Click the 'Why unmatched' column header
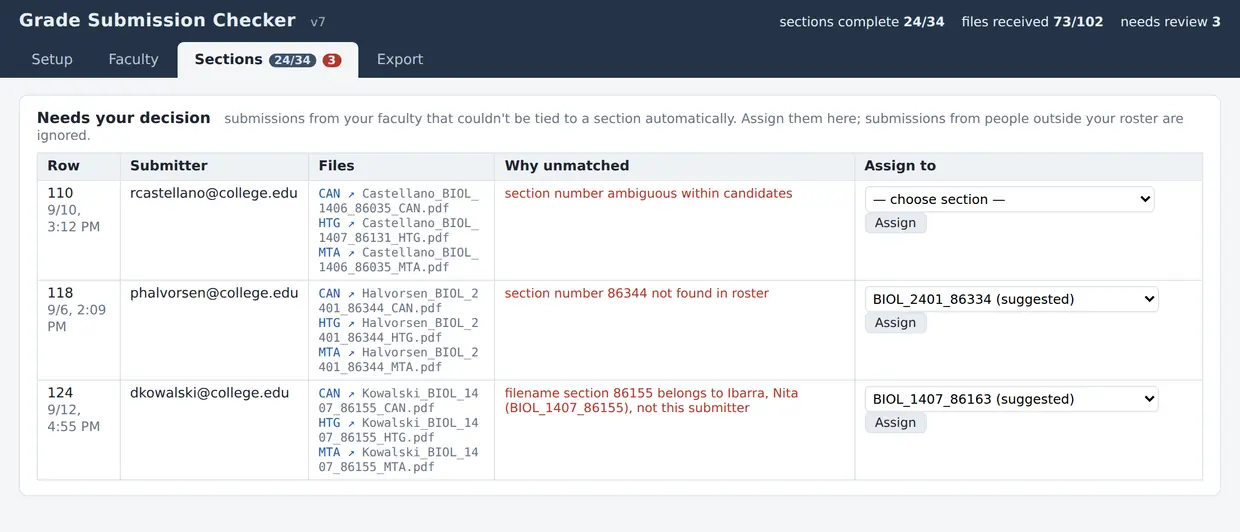1240x532 pixels. [674, 166]
